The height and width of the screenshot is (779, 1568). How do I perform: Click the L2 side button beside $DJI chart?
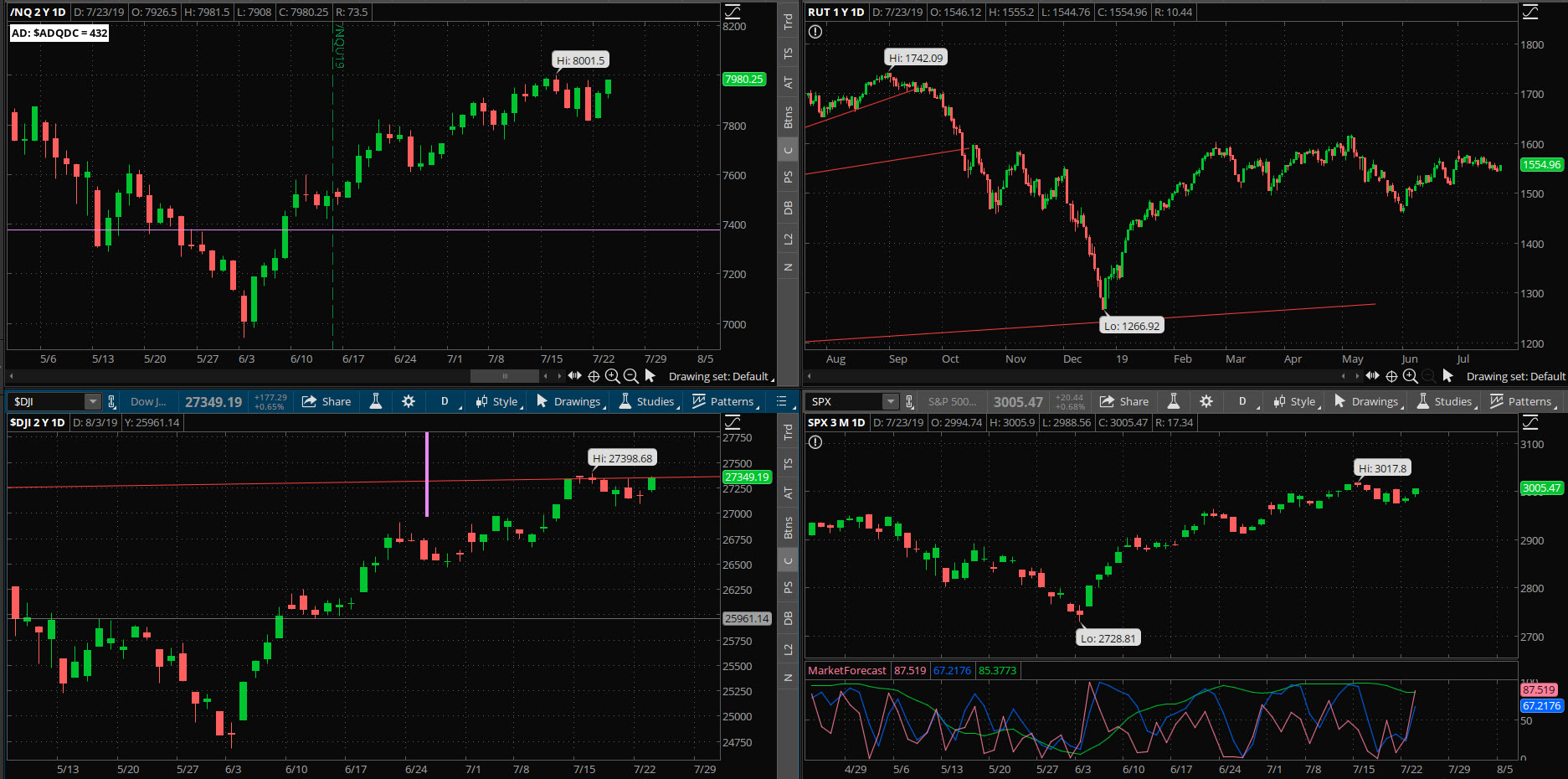tap(788, 650)
